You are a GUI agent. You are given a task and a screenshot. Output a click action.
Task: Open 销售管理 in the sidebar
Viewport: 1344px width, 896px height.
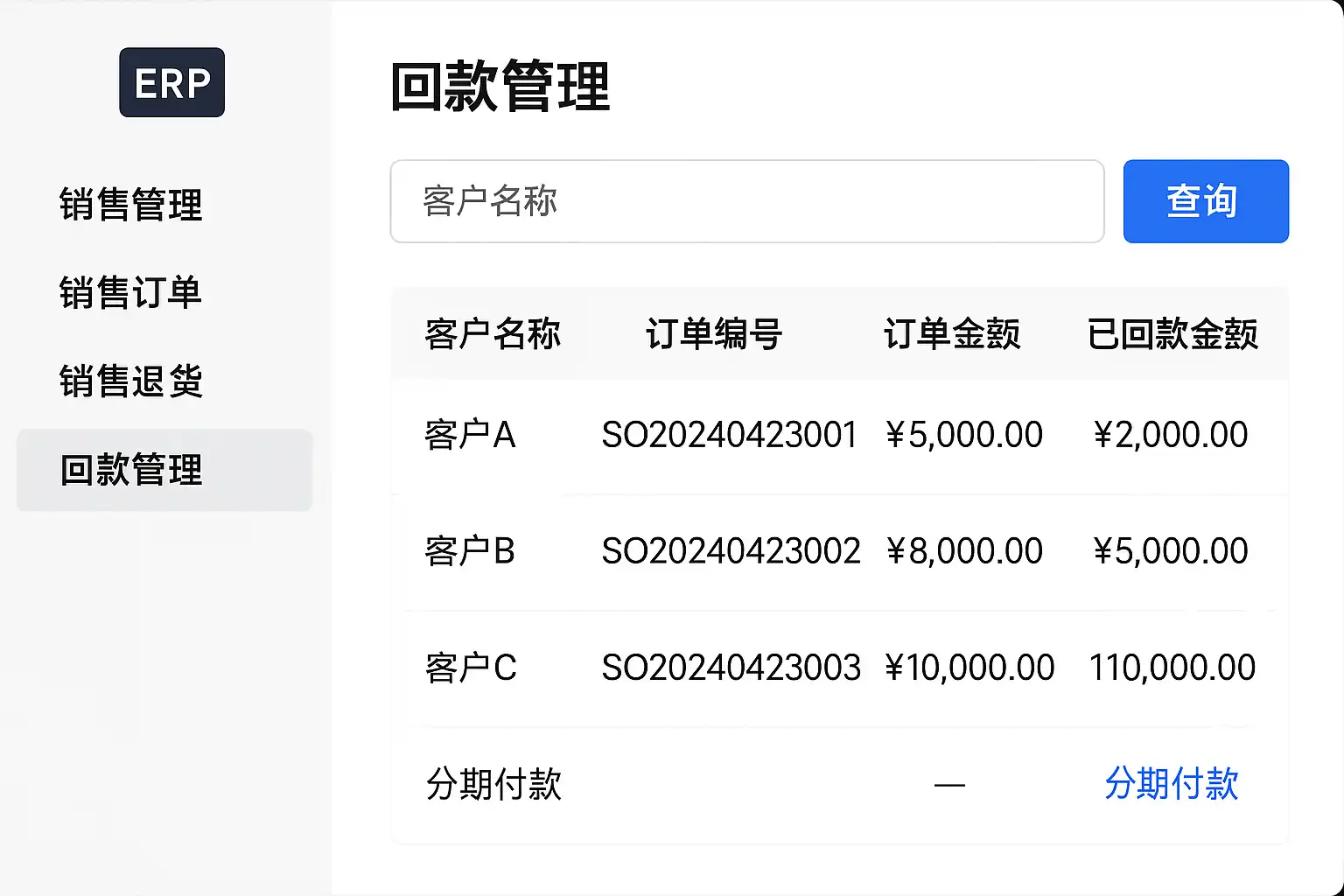click(x=131, y=205)
